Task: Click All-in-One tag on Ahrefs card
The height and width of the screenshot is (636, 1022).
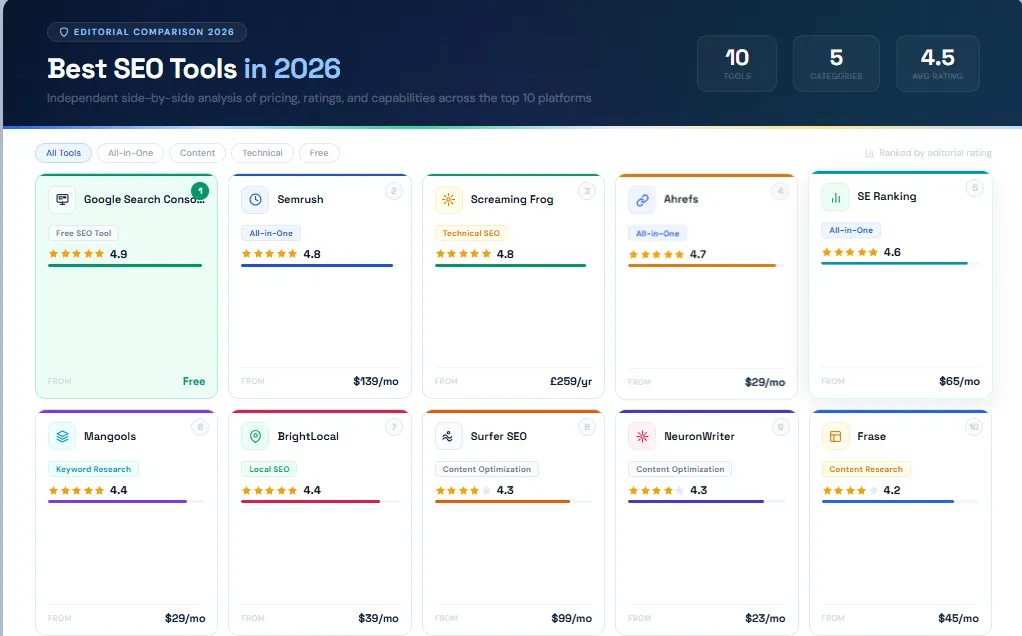Action: pyautogui.click(x=658, y=233)
